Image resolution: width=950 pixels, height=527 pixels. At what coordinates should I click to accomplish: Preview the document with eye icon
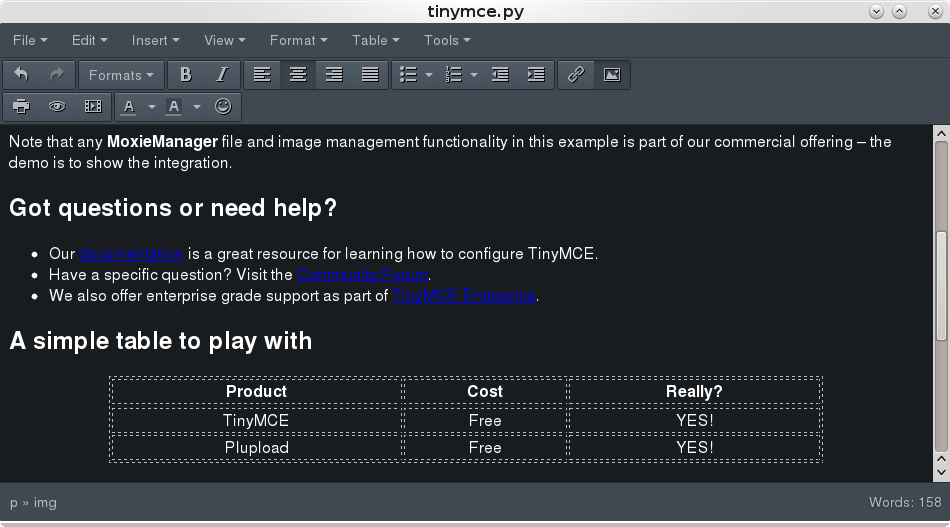pyautogui.click(x=57, y=107)
